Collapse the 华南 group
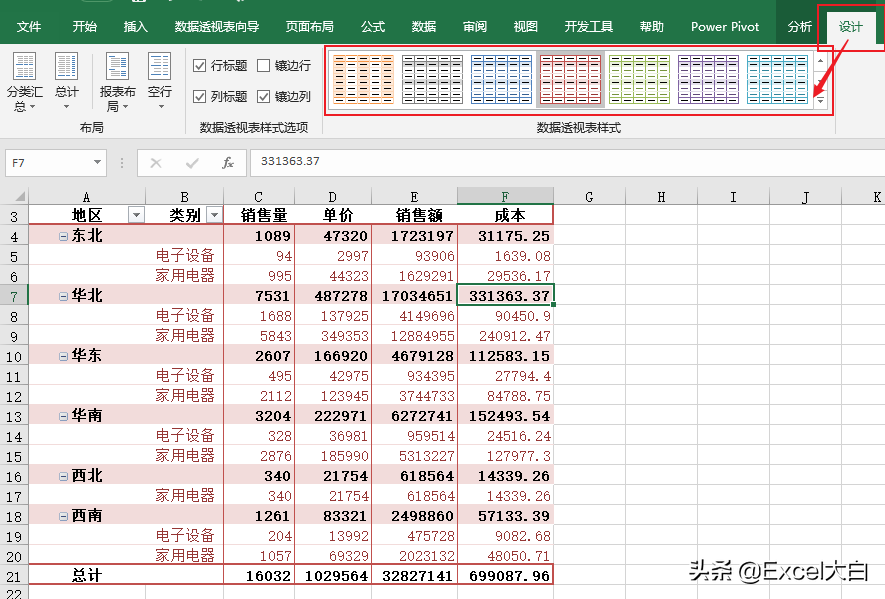Screen dimensions: 885x599 click(x=64, y=416)
